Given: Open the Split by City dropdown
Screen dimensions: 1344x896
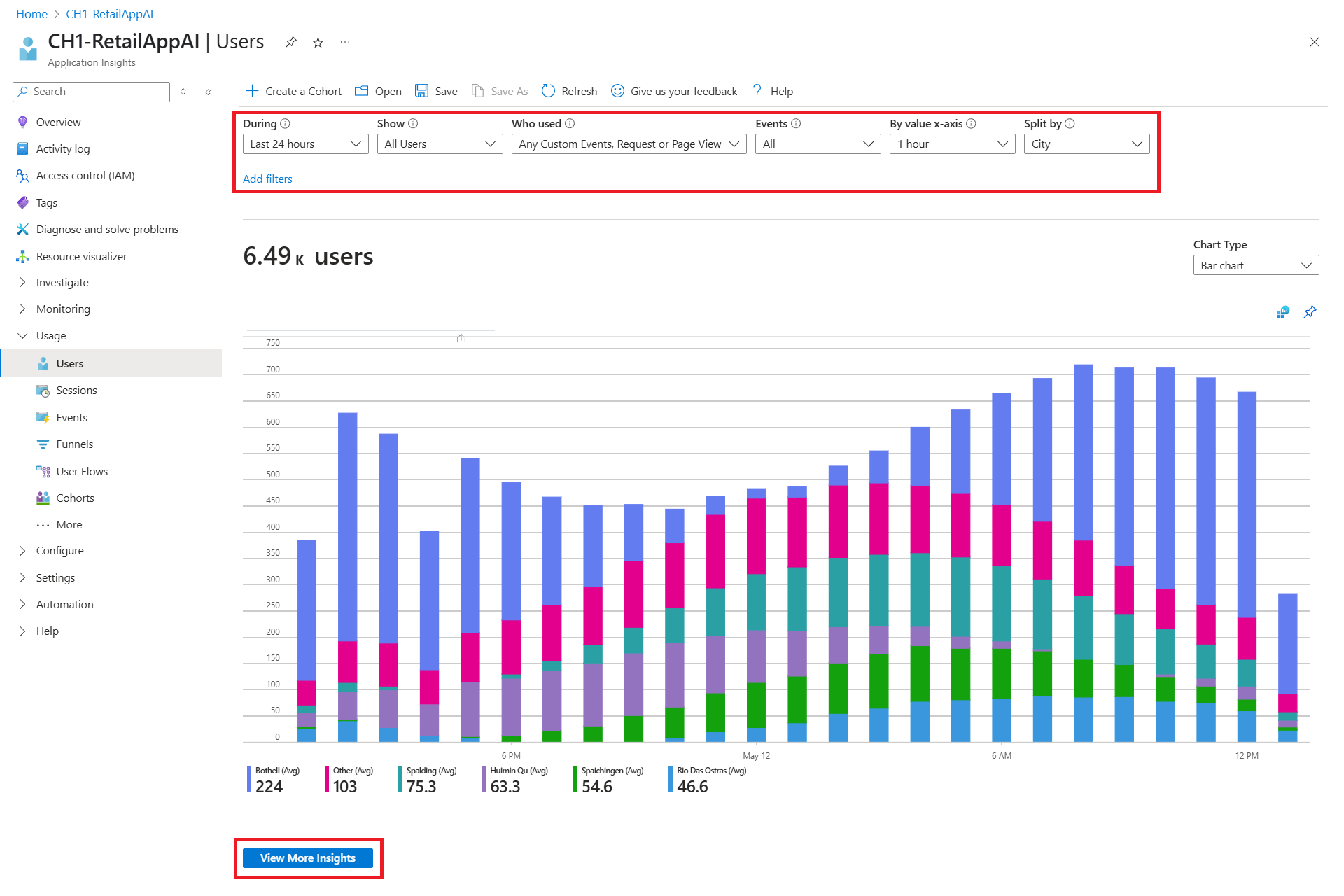Looking at the screenshot, I should 1086,144.
